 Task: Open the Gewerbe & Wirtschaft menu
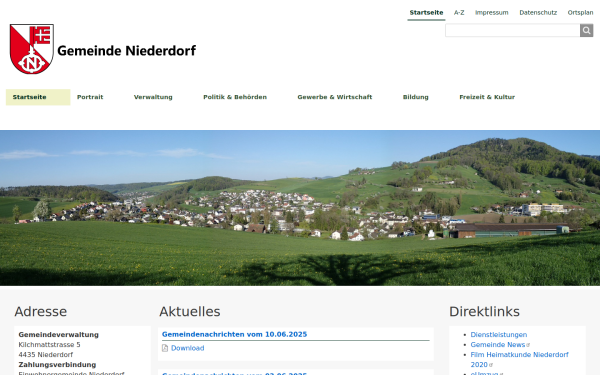[335, 97]
